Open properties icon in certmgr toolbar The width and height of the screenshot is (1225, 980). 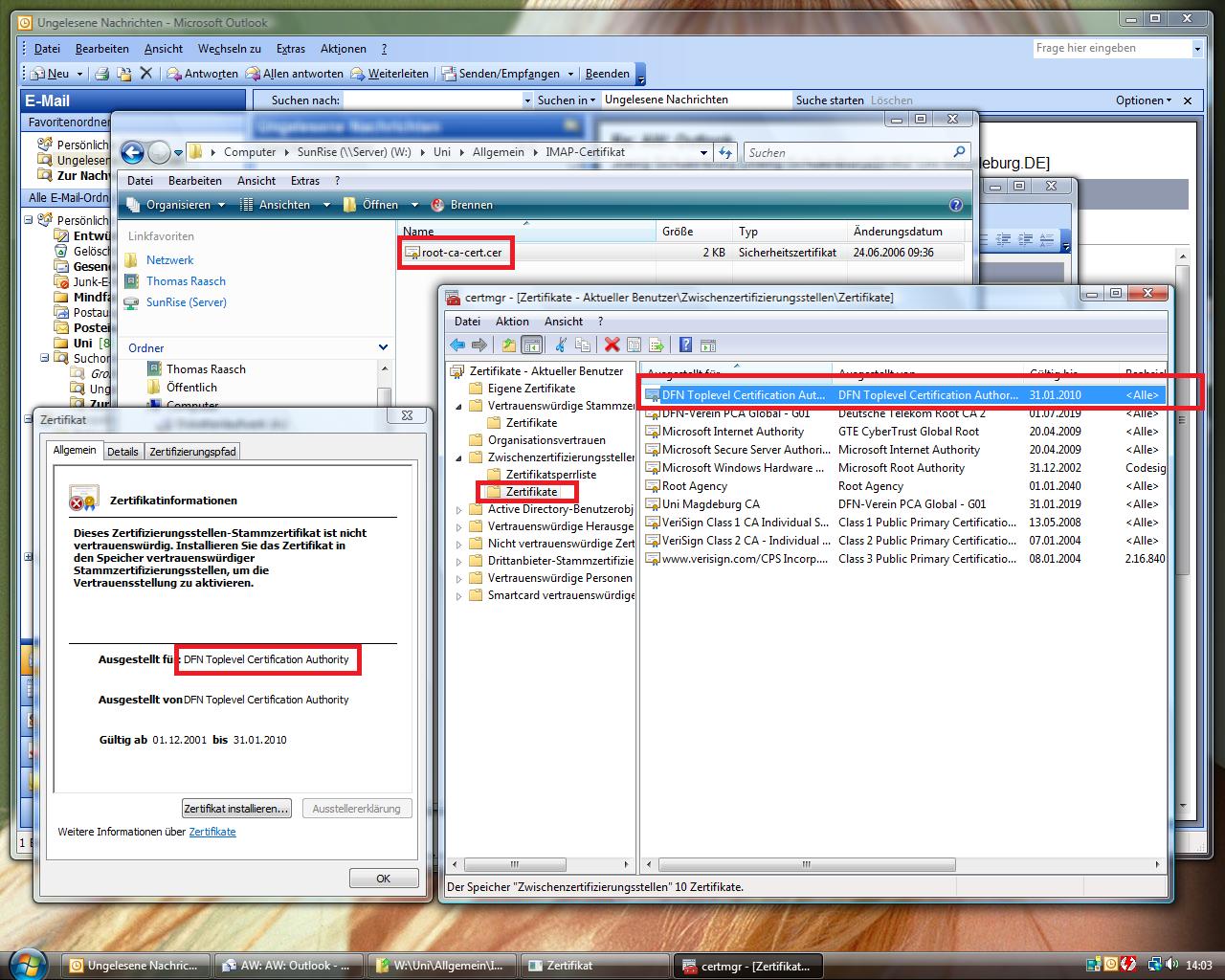[634, 345]
